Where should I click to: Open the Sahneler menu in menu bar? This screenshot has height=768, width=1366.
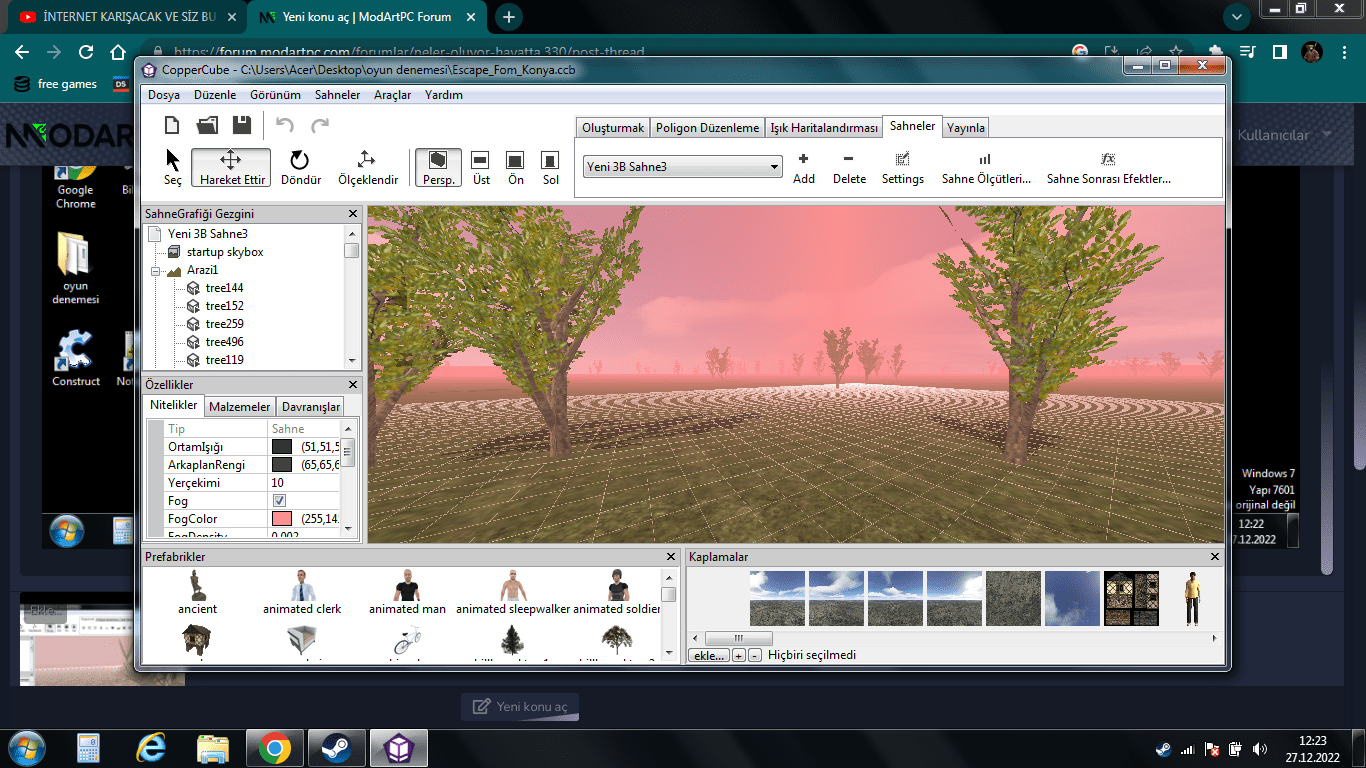(x=337, y=95)
